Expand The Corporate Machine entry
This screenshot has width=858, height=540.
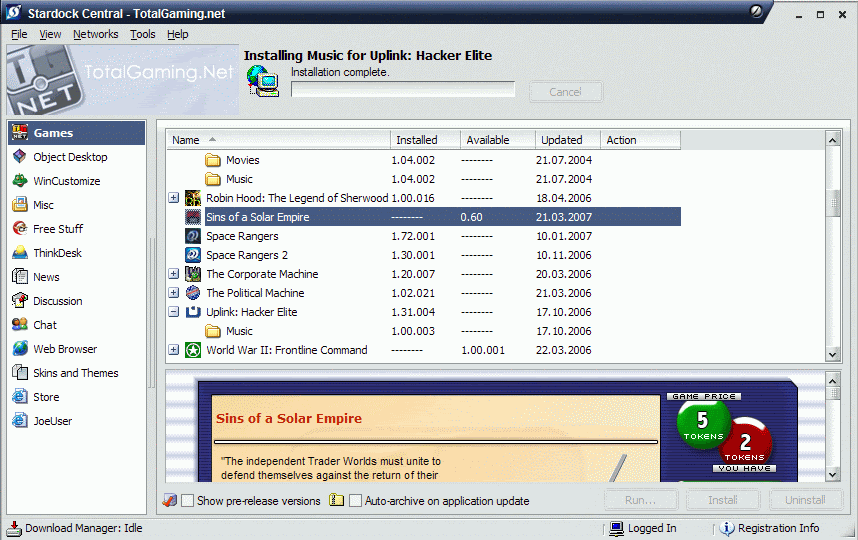(x=173, y=274)
